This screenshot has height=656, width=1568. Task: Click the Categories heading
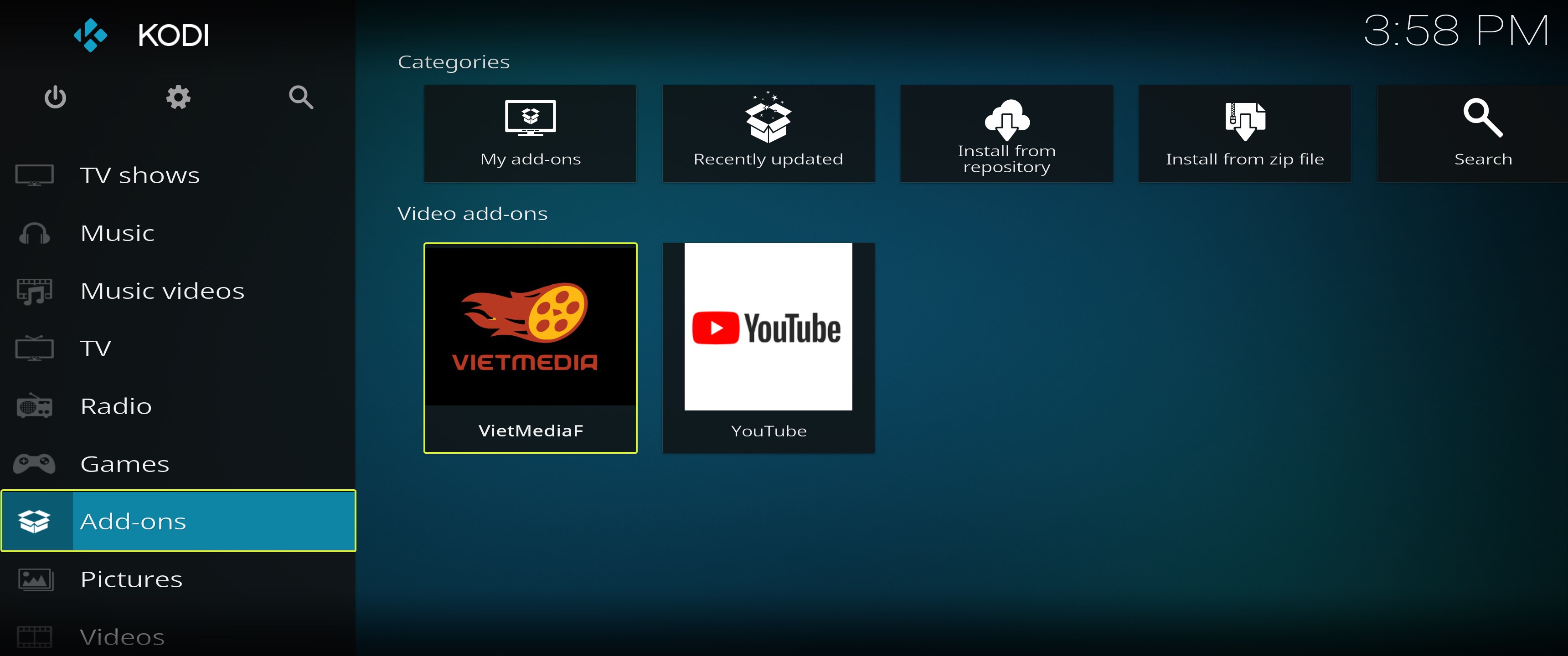tap(454, 63)
